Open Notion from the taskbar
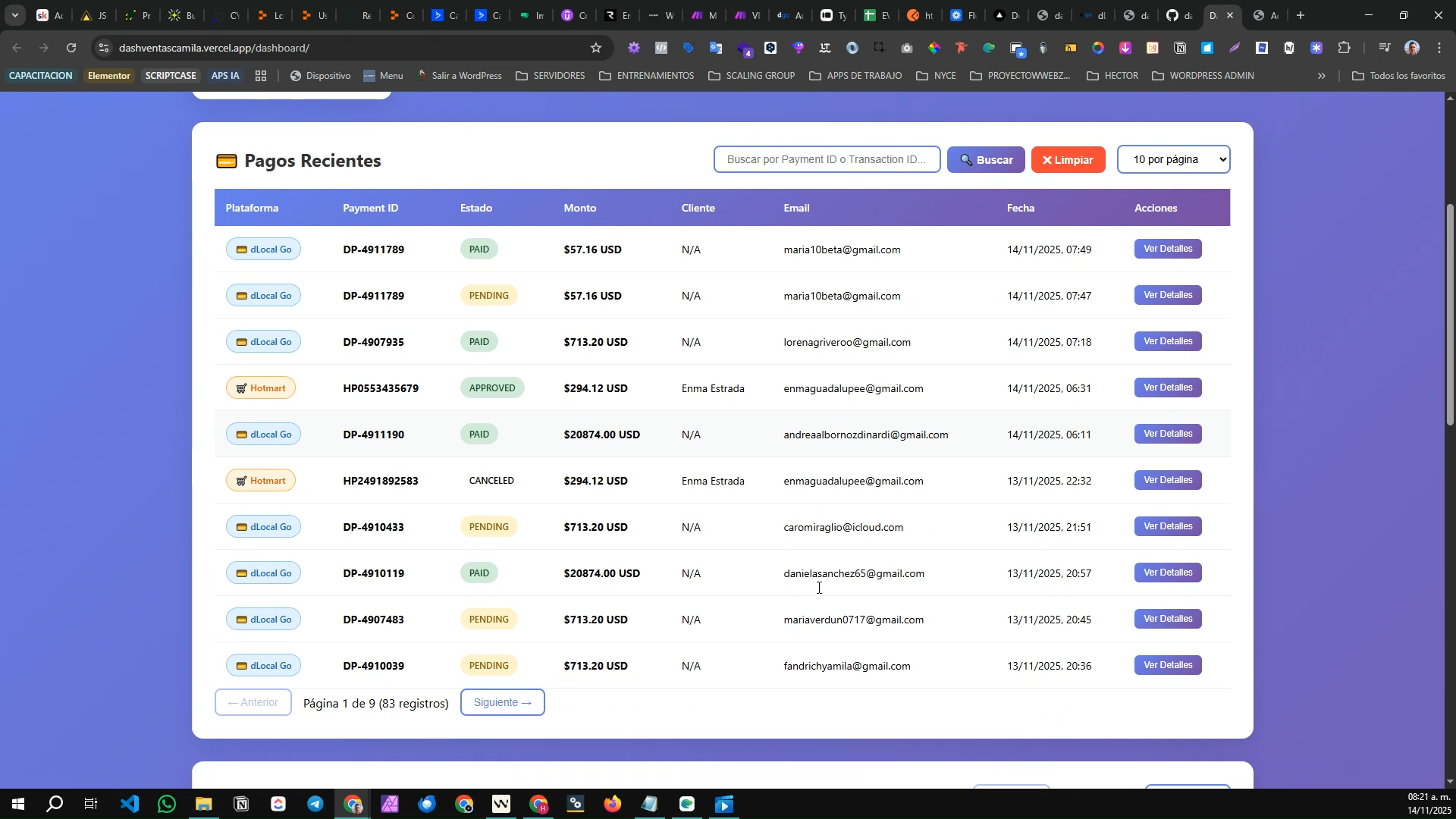 [x=241, y=805]
